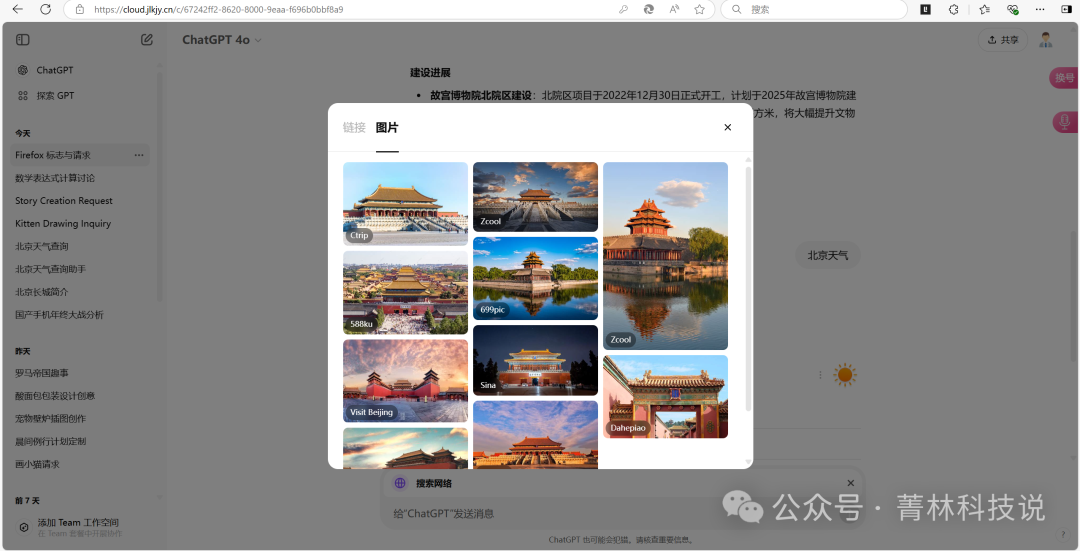Select the 图片 tab
Screen dimensions: 1080x551
tap(387, 127)
